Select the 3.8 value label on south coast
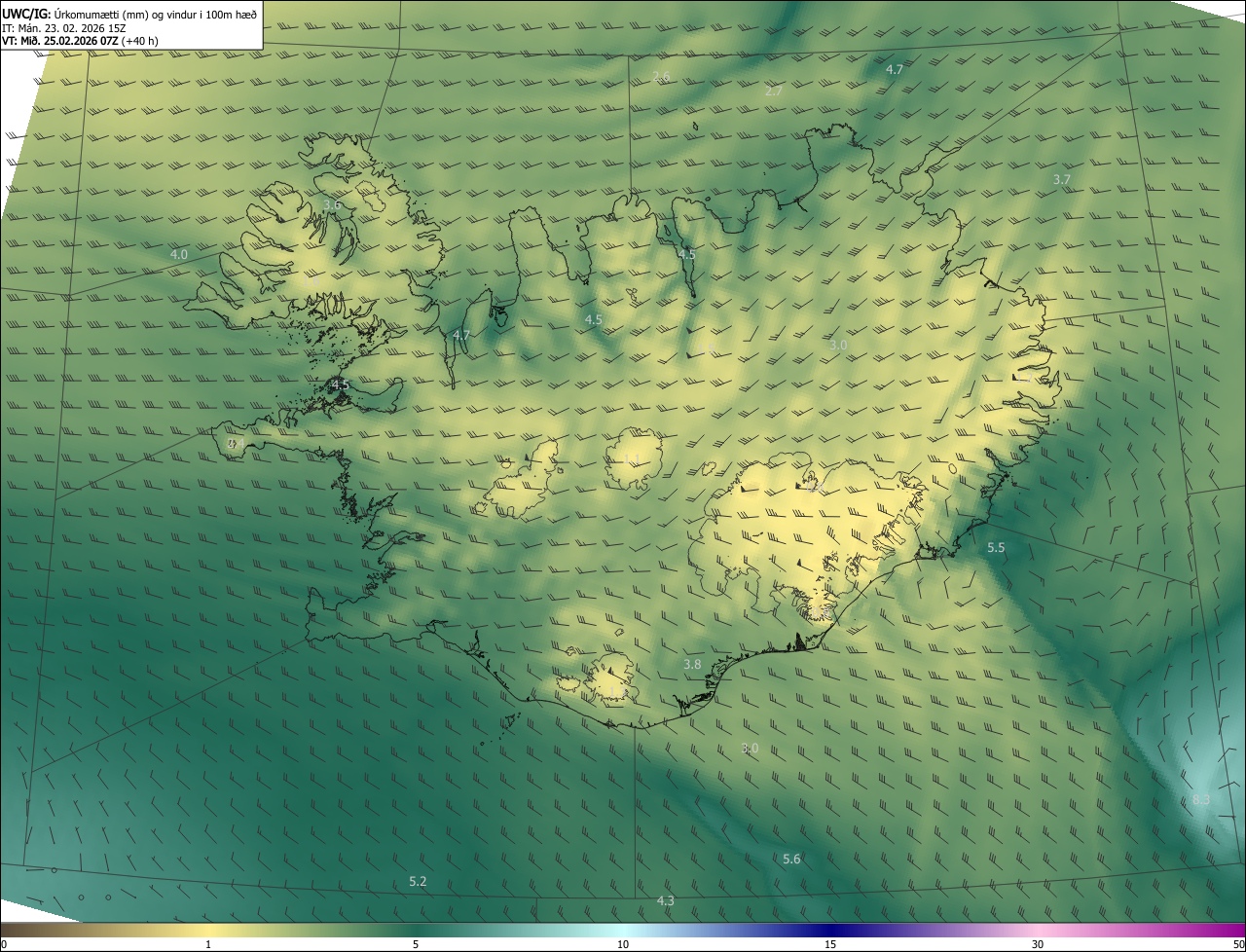 tap(692, 665)
